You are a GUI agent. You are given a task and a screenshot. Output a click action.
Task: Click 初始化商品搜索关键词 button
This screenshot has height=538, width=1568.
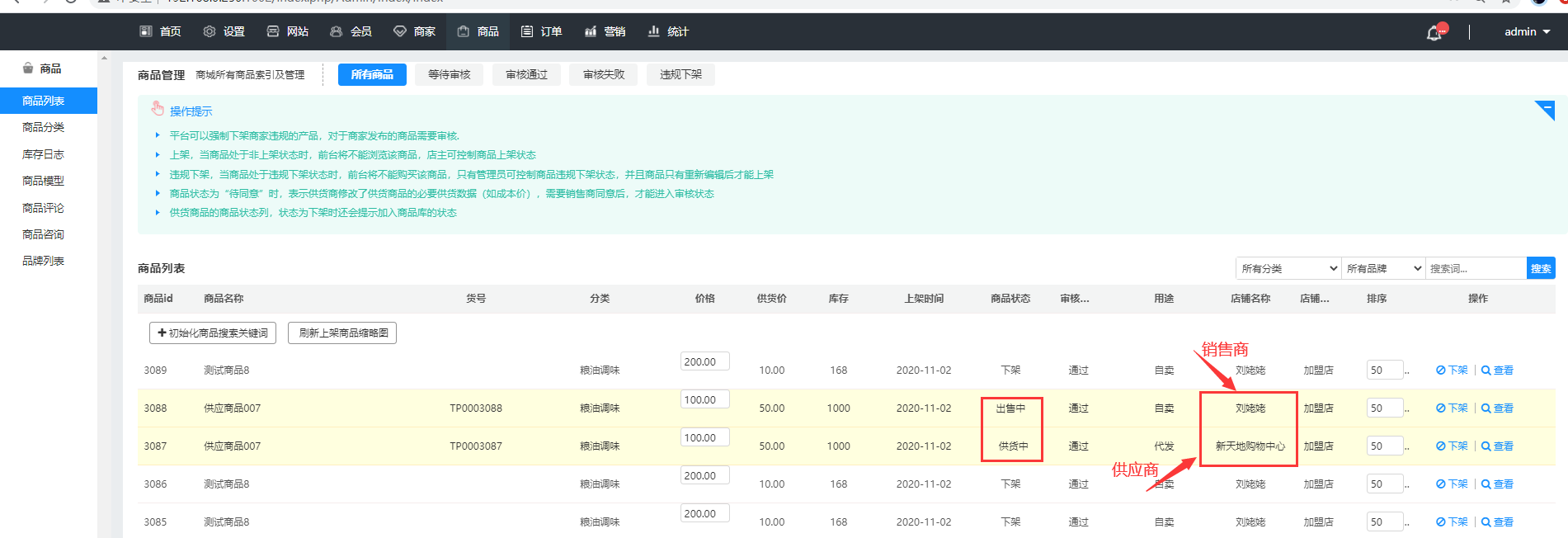pyautogui.click(x=213, y=333)
